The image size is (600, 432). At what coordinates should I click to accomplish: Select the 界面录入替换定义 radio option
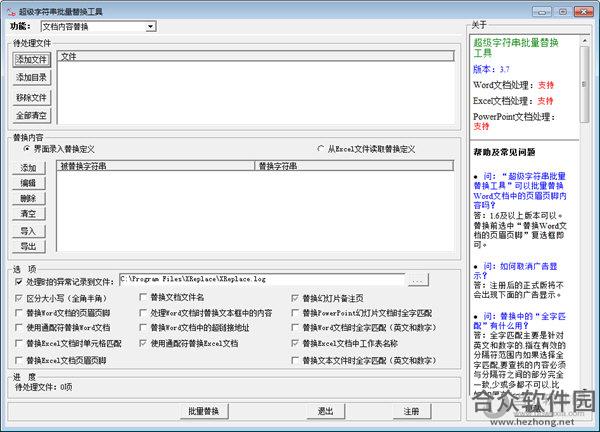(x=26, y=148)
